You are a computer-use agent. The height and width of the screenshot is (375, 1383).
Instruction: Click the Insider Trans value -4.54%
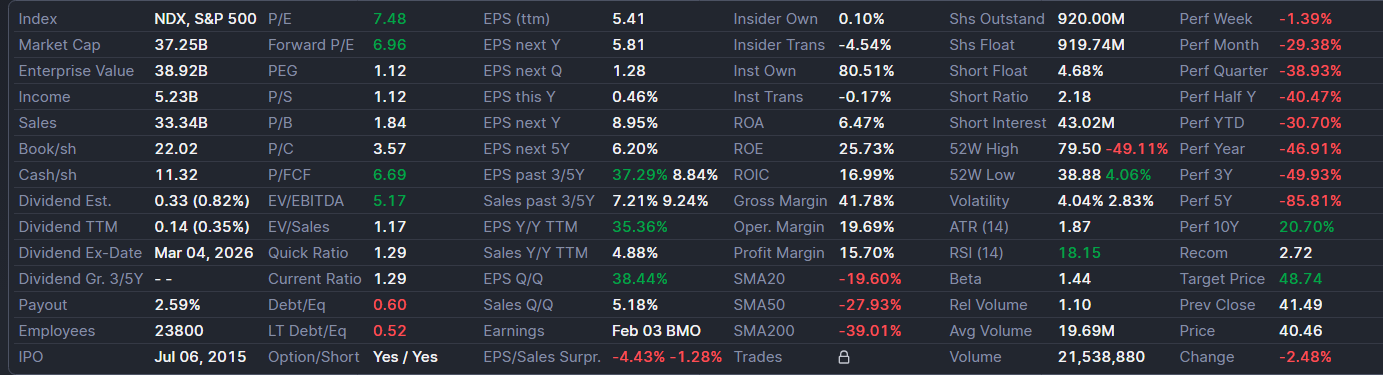coord(865,44)
